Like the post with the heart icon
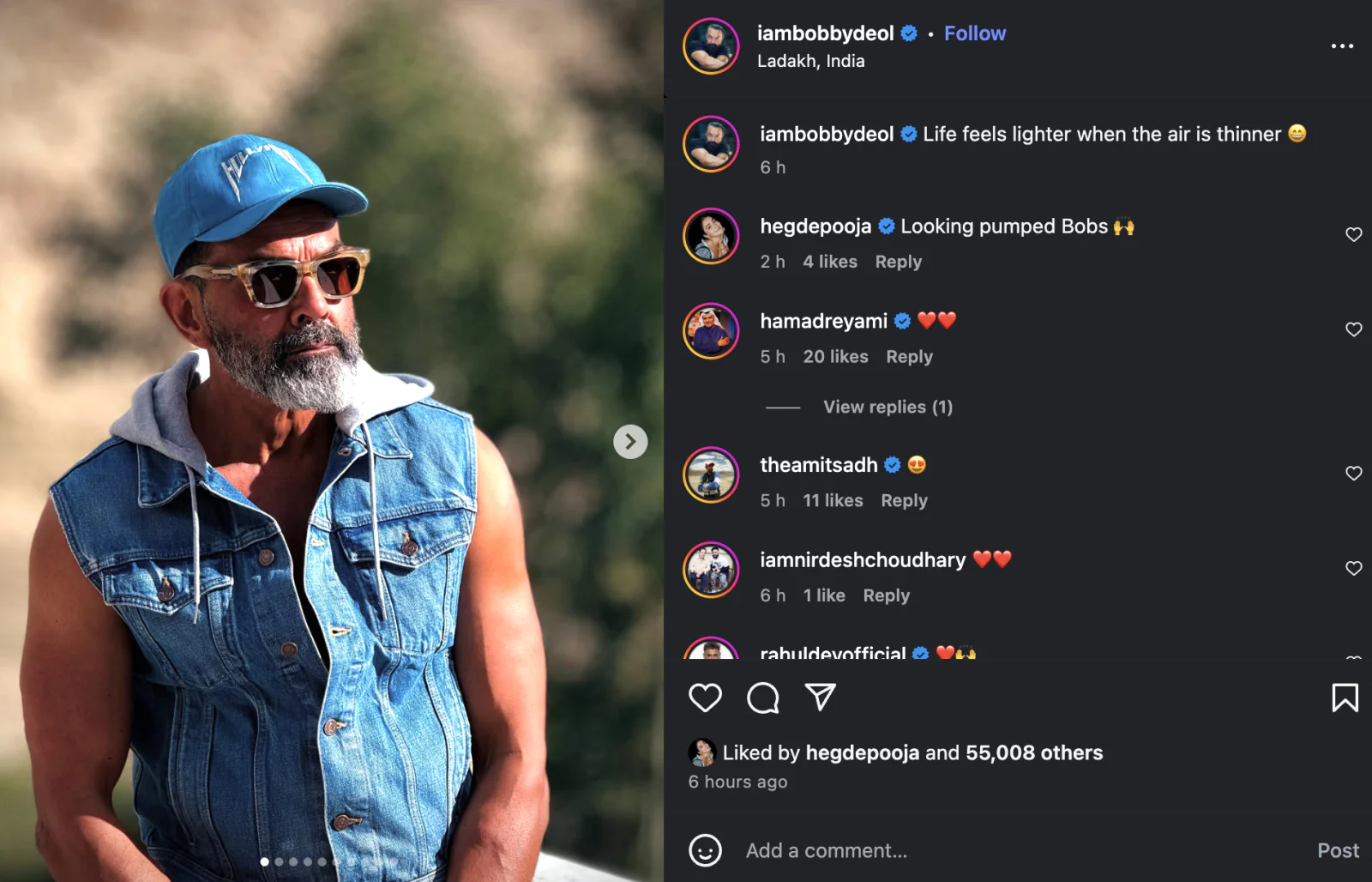1372x882 pixels. (705, 698)
